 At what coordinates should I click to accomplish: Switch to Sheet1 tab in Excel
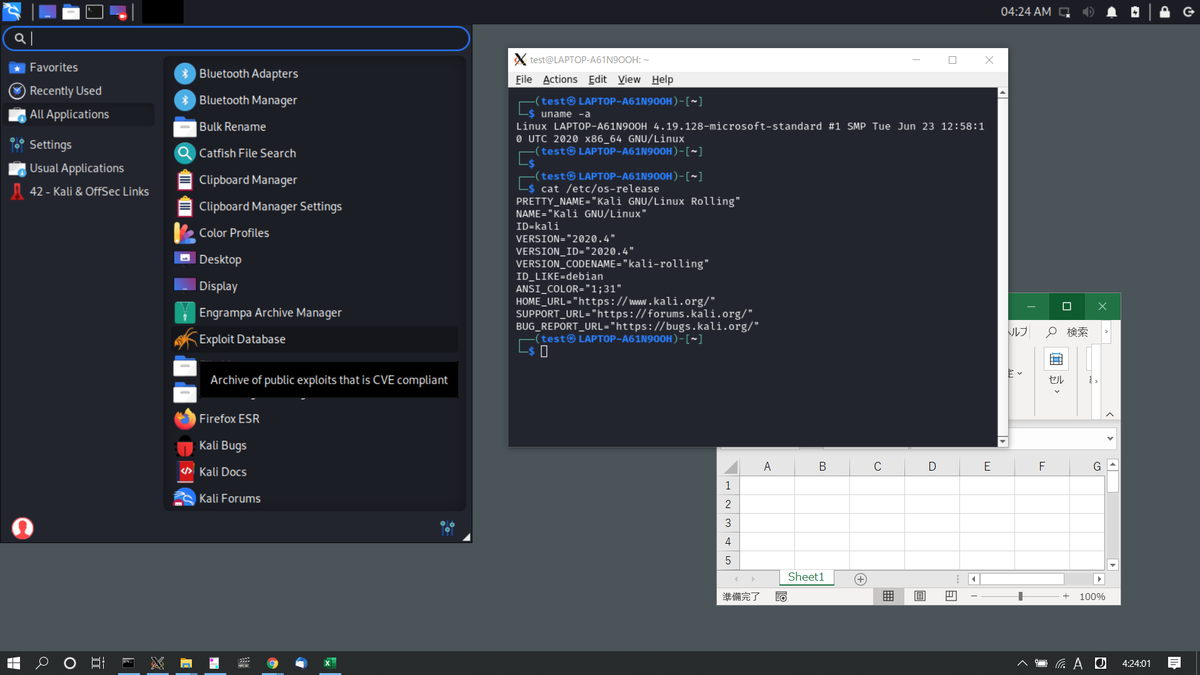click(x=806, y=577)
